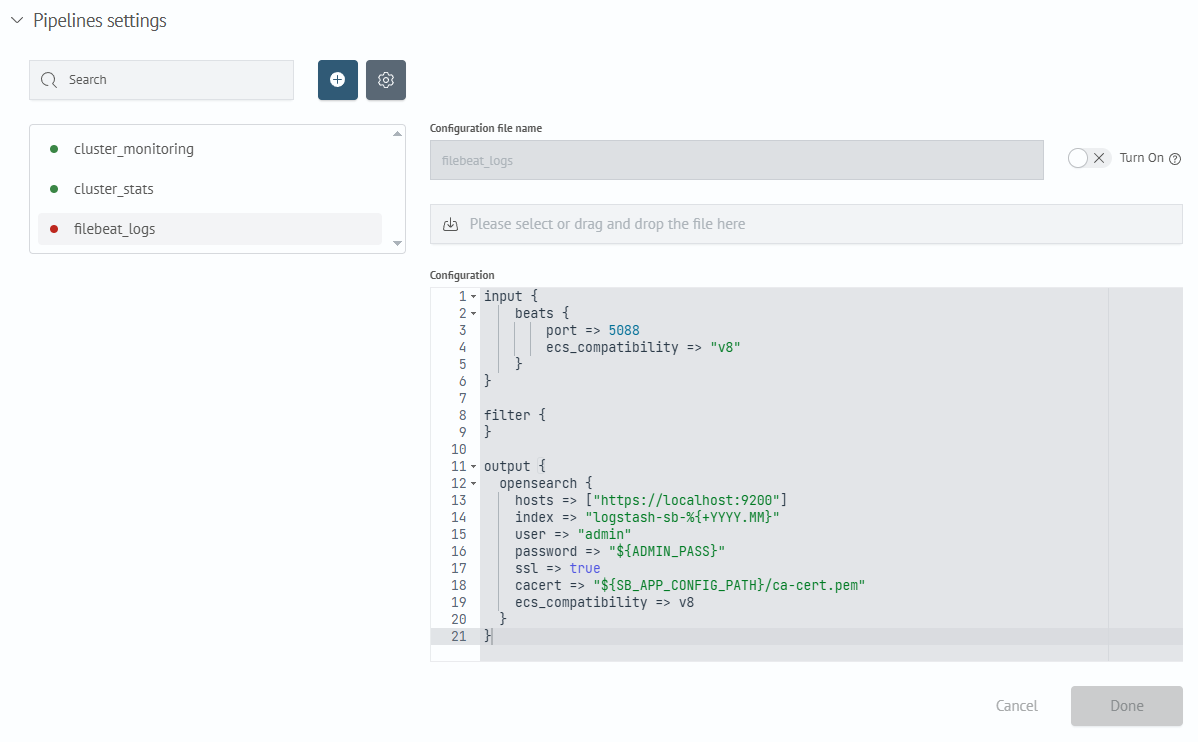Fold the beats block at line 2

tap(473, 314)
